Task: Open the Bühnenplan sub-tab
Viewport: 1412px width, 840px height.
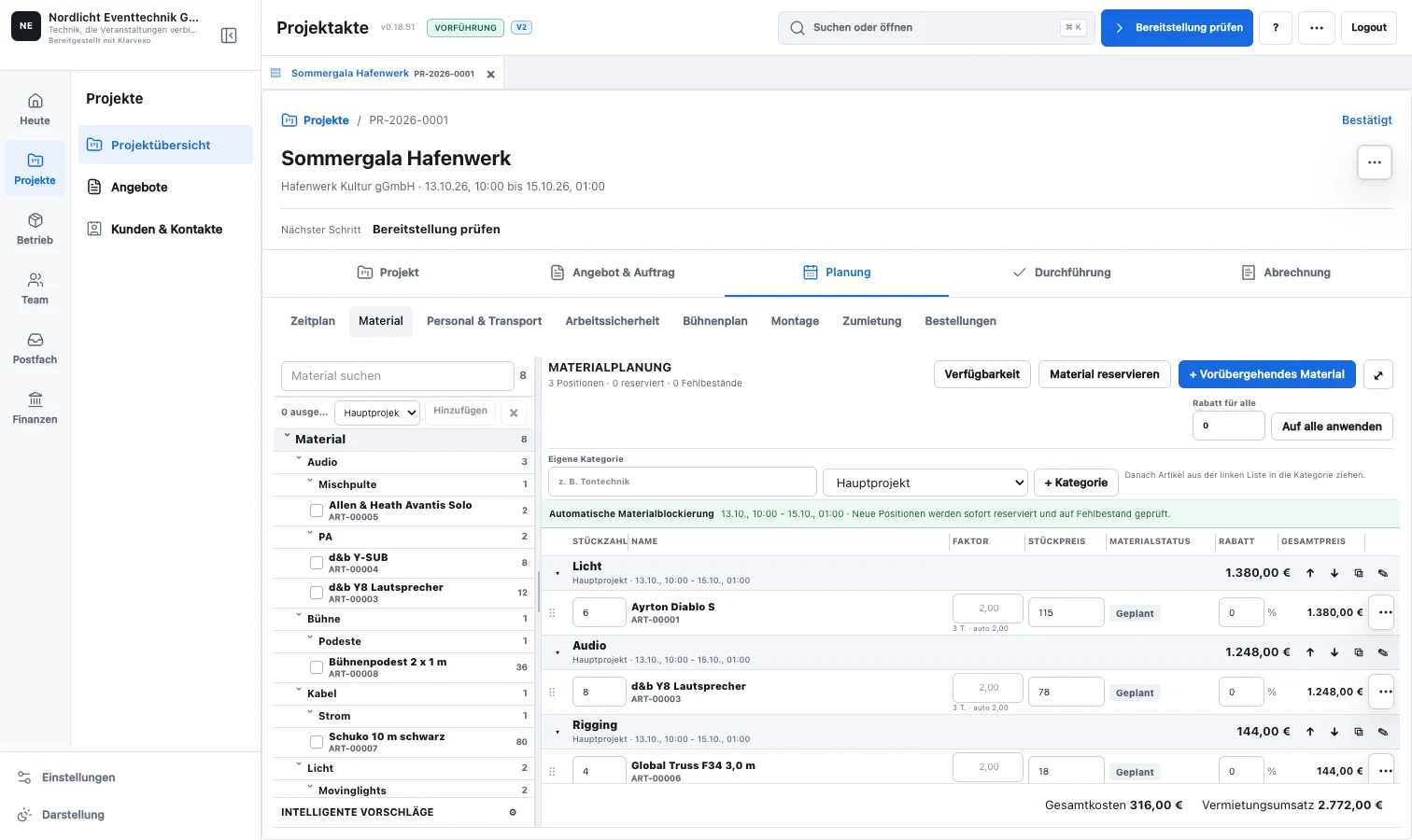Action: tap(715, 321)
